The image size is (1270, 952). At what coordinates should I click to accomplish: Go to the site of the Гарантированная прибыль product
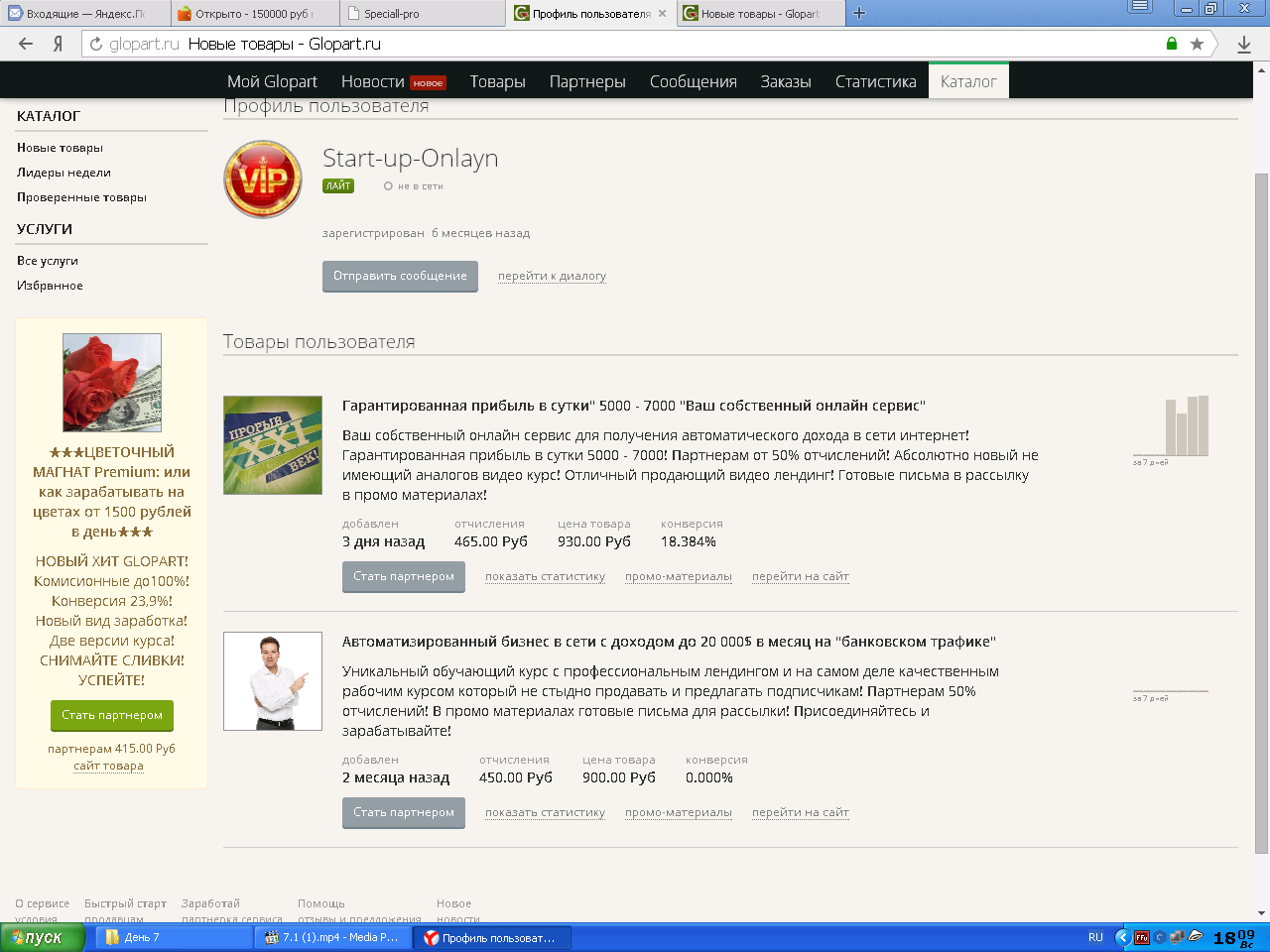coord(801,576)
